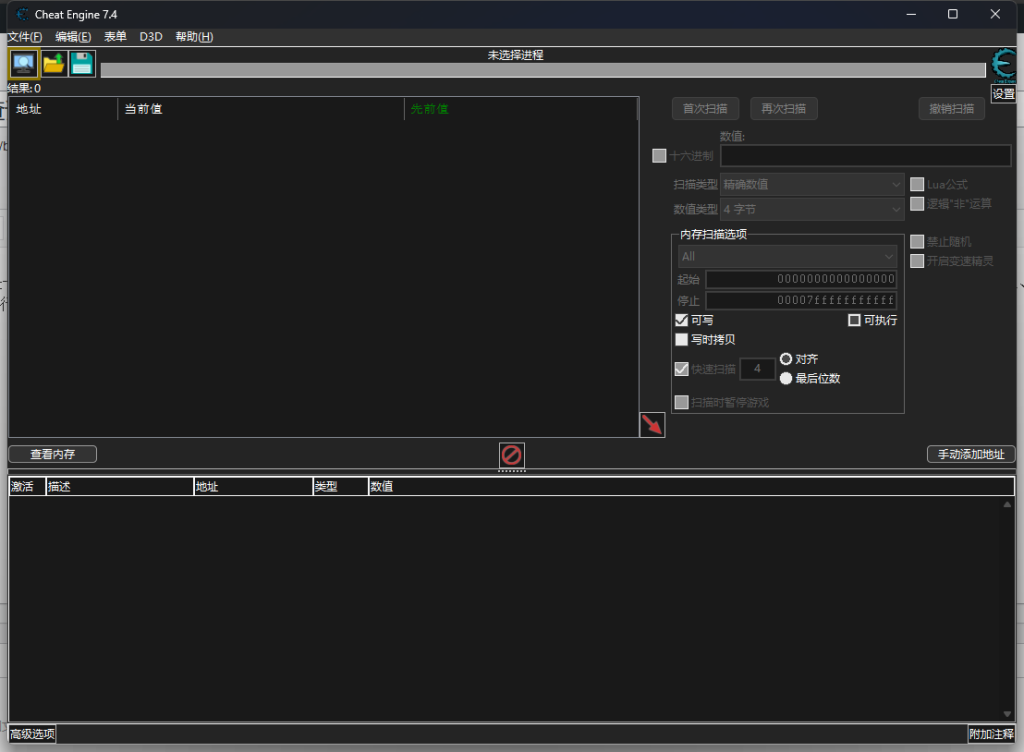Click the open file folder icon

(x=53, y=64)
